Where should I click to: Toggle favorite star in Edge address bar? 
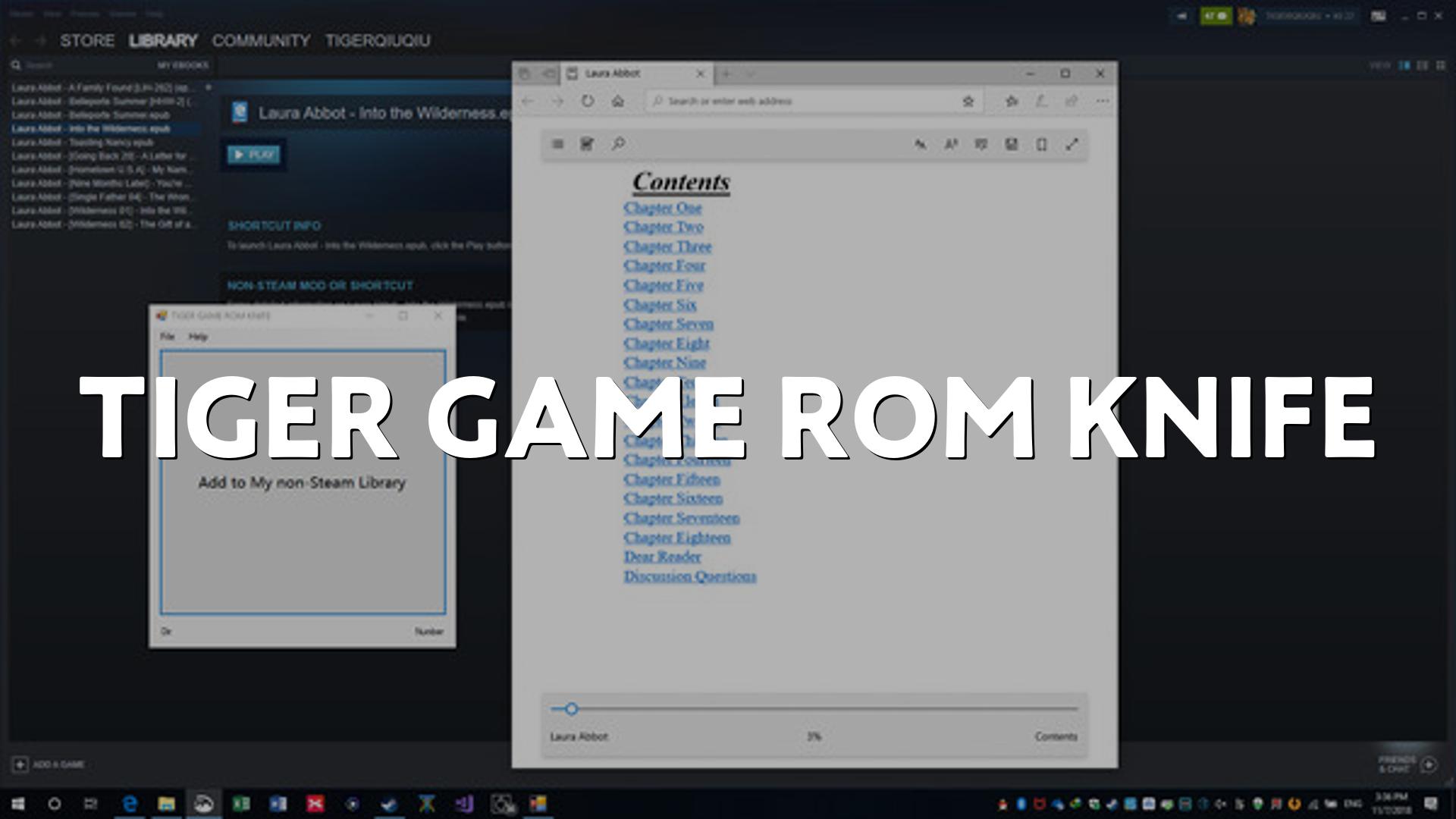tap(968, 101)
